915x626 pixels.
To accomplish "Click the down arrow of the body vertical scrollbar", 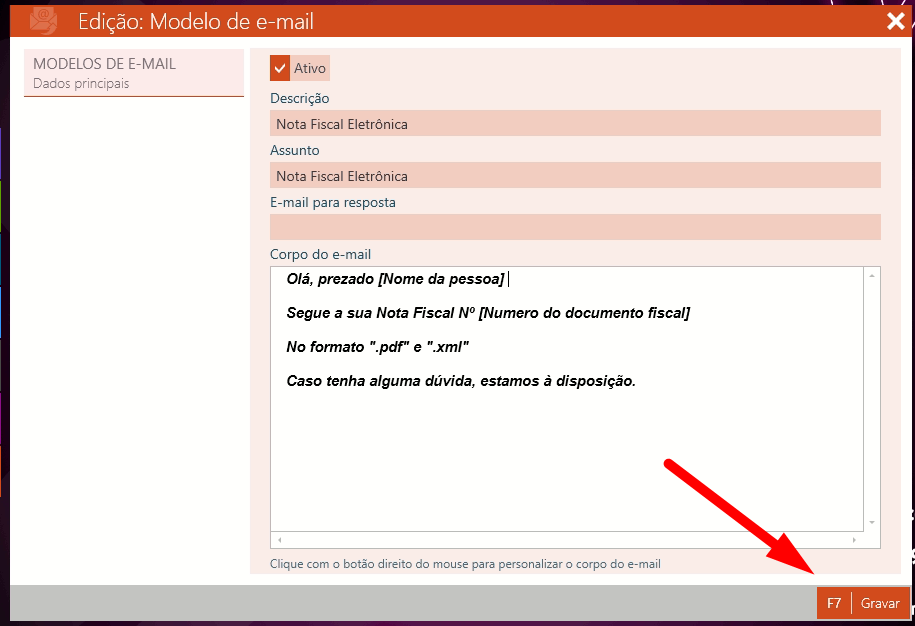I will (872, 522).
